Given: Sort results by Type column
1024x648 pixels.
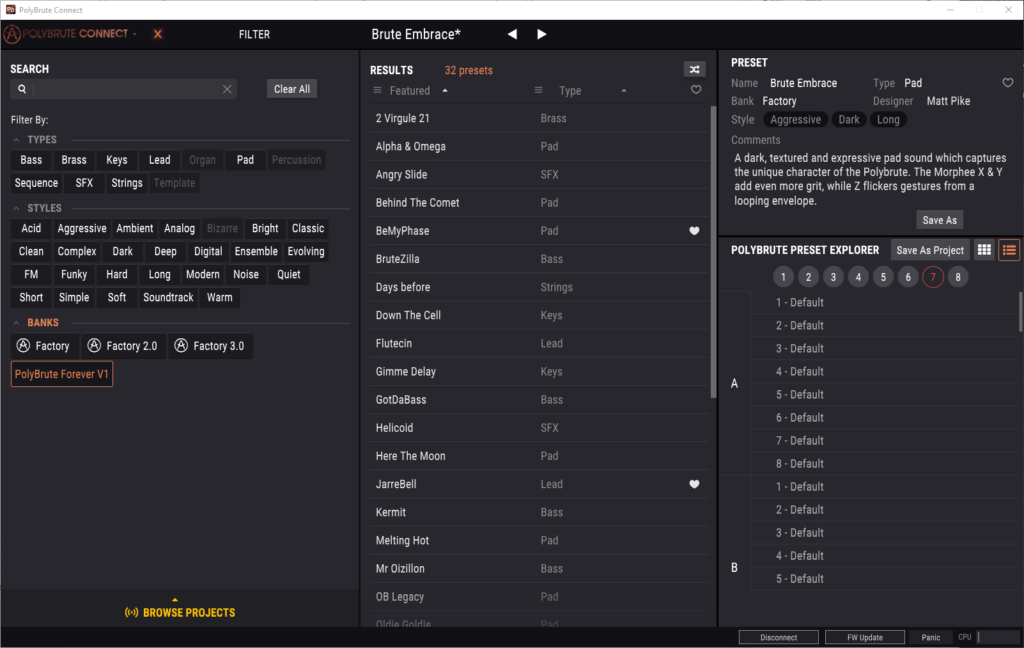Looking at the screenshot, I should [x=570, y=91].
